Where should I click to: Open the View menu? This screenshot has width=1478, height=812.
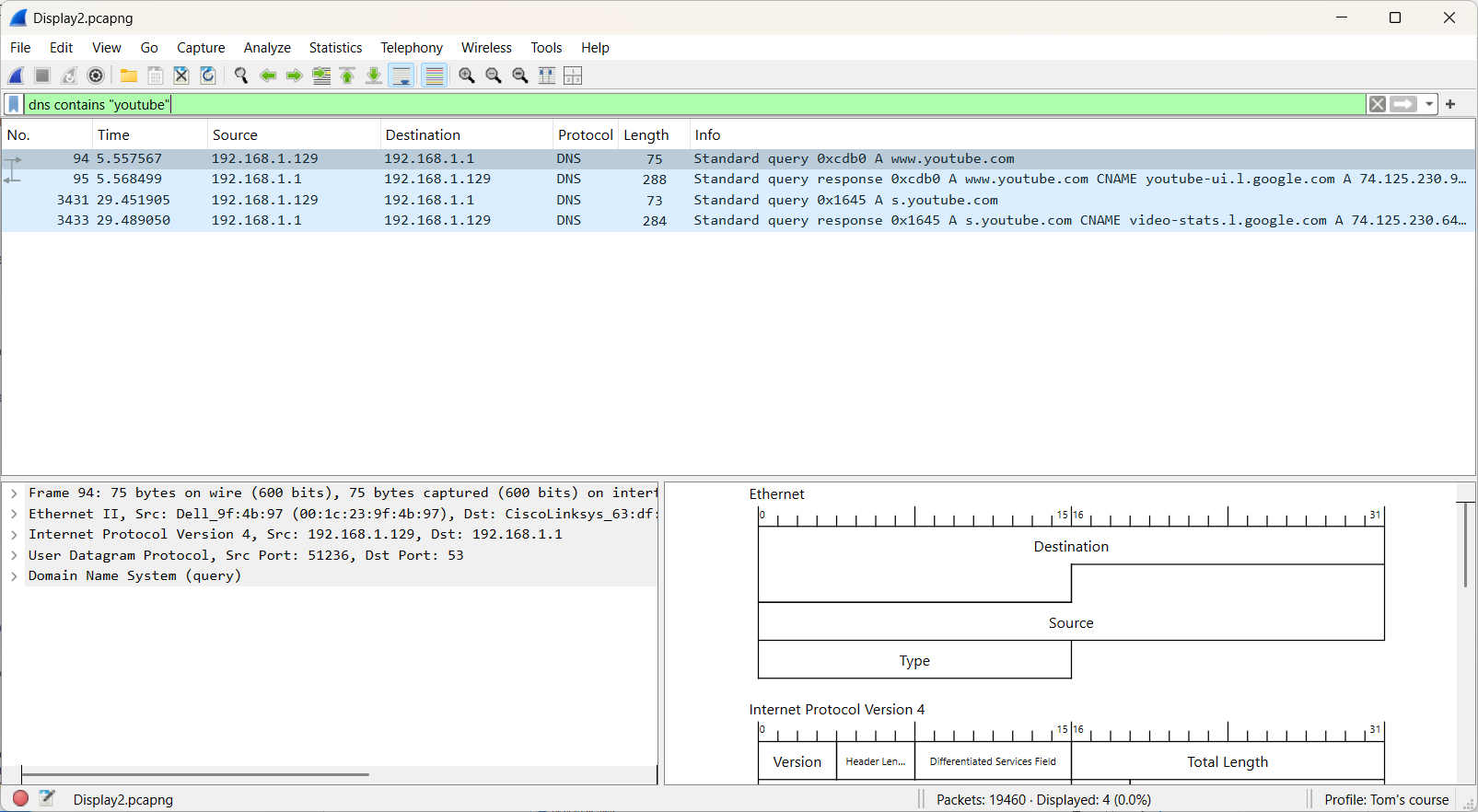tap(107, 48)
